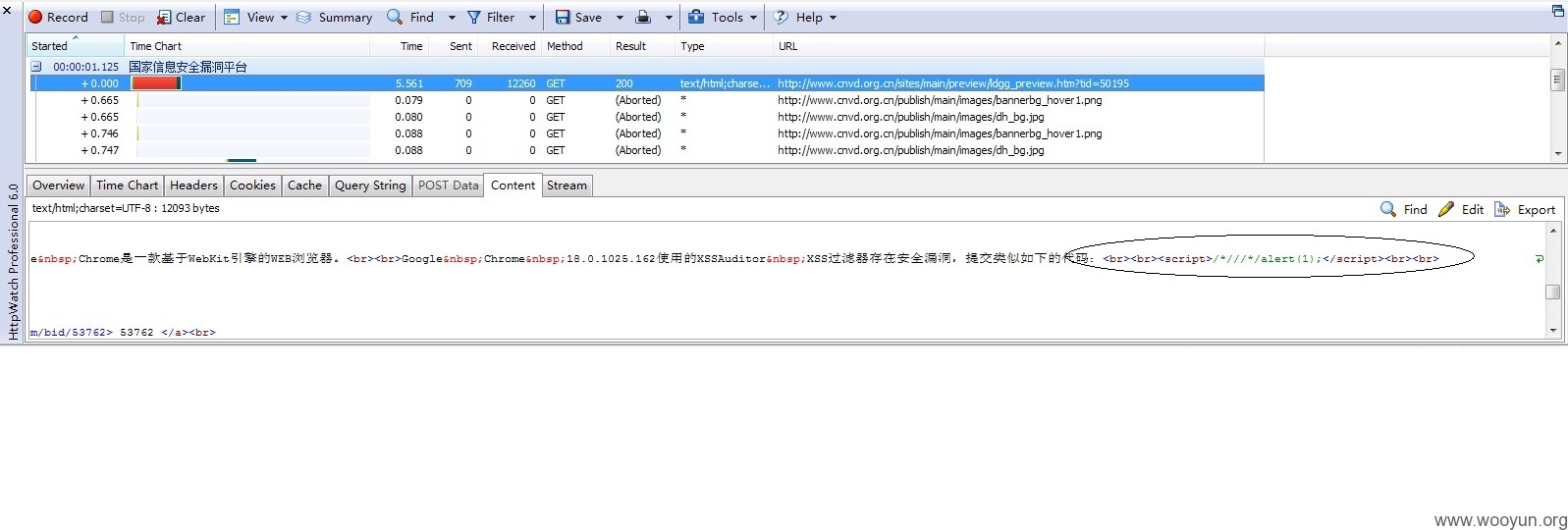Open the Summary window
Image resolution: width=1568 pixels, height=530 pixels.
coord(334,17)
